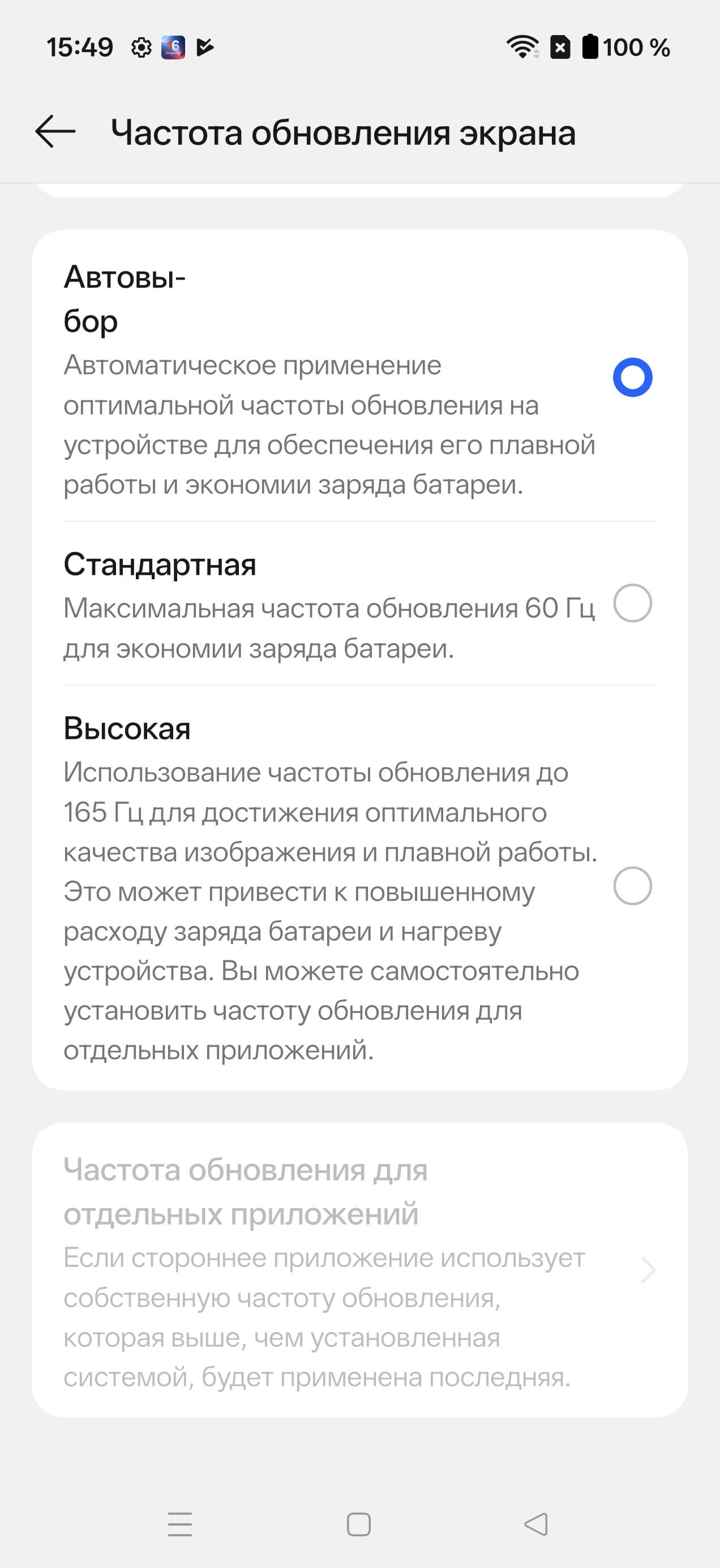The height and width of the screenshot is (1568, 720).
Task: Tap the Частота обновления экрана page title
Action: click(x=343, y=133)
